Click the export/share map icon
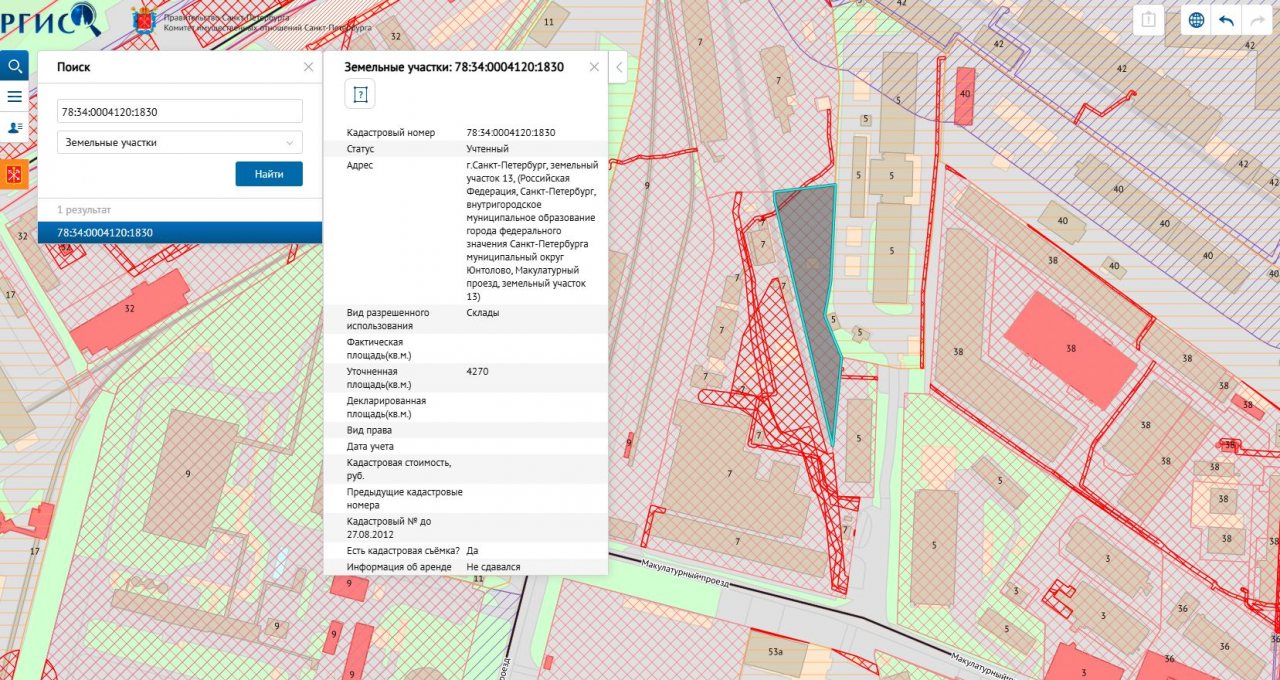 (1150, 20)
